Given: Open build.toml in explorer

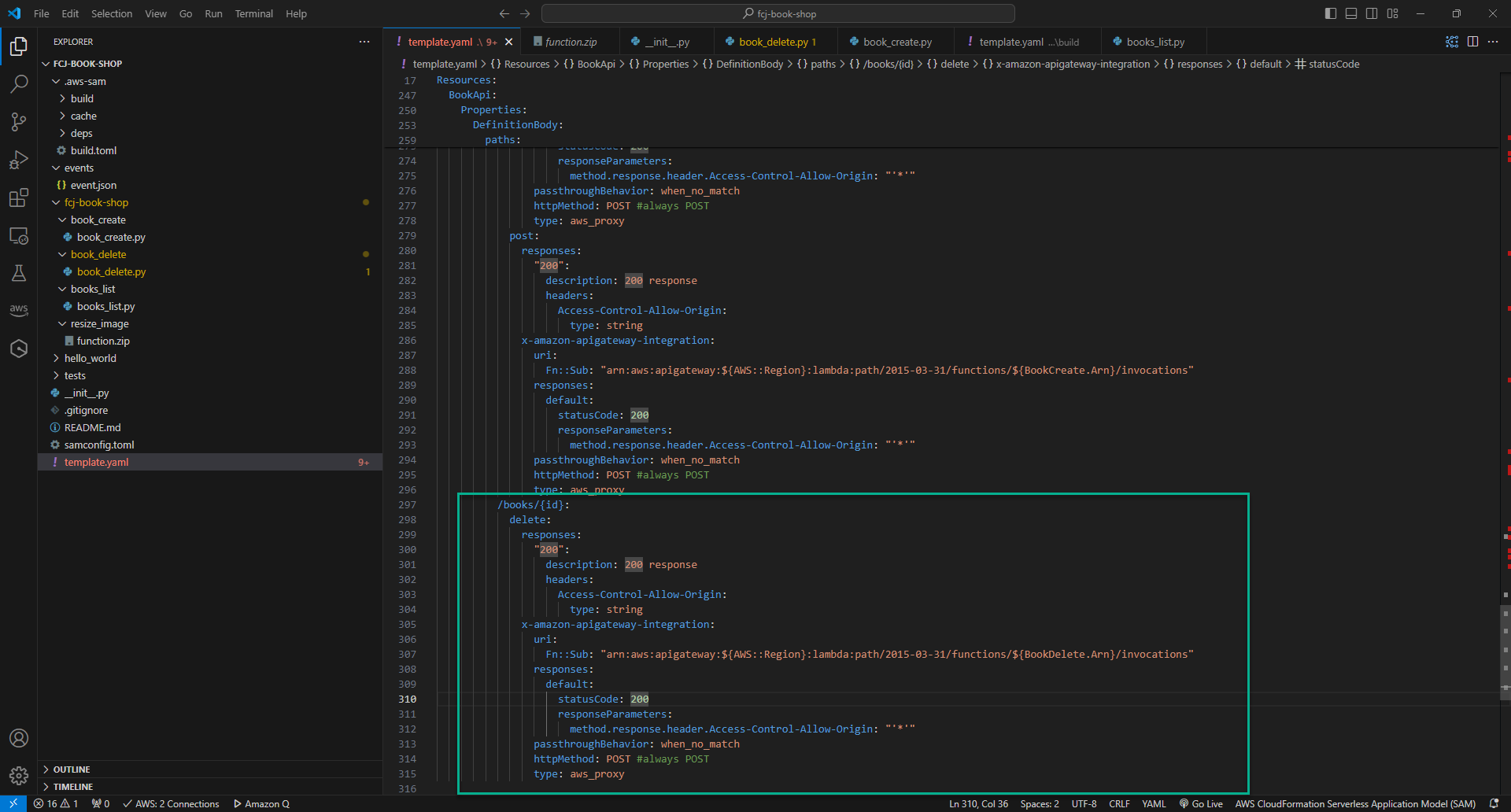Looking at the screenshot, I should [x=210, y=150].
